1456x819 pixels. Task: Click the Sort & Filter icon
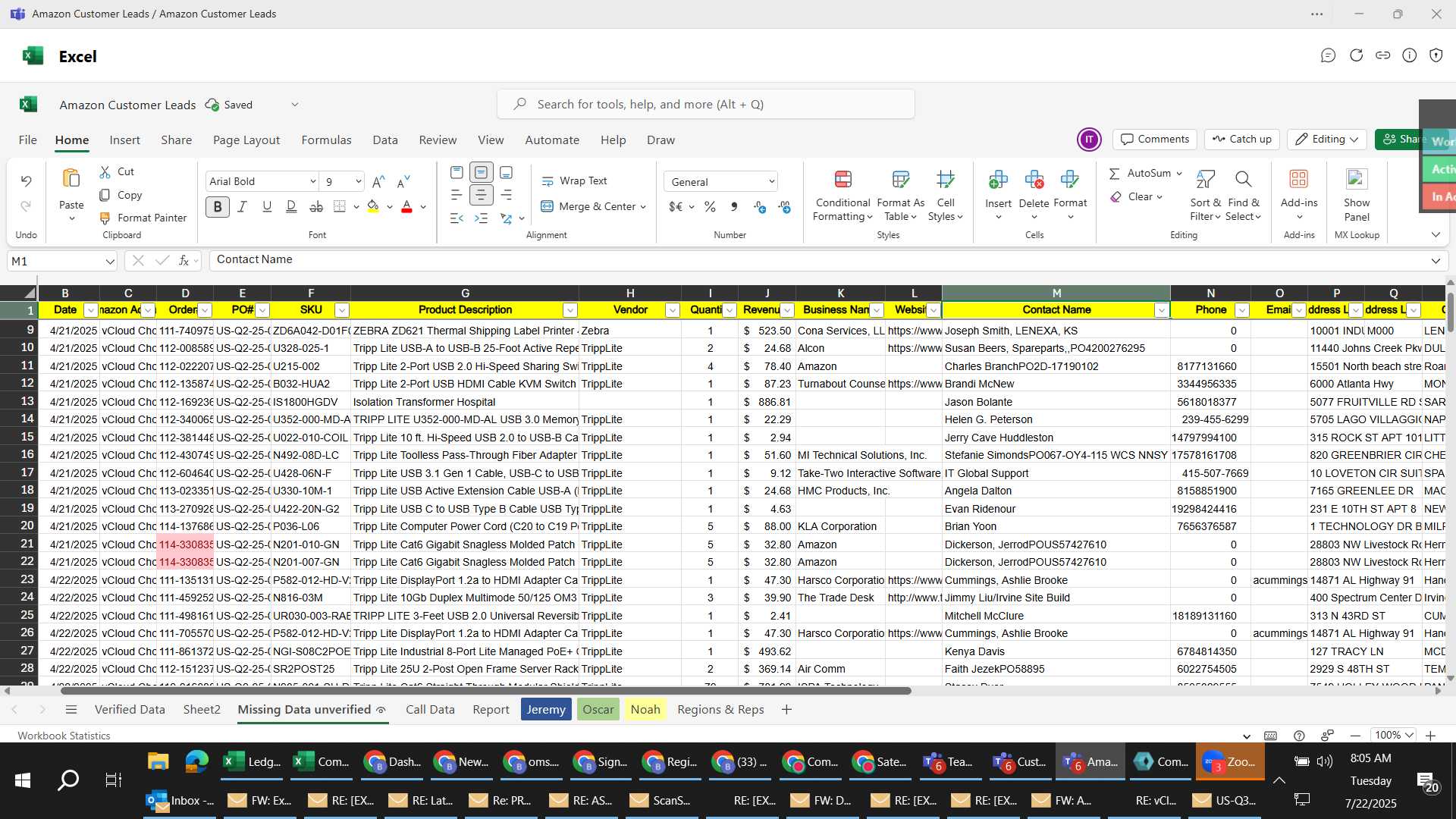click(1205, 180)
